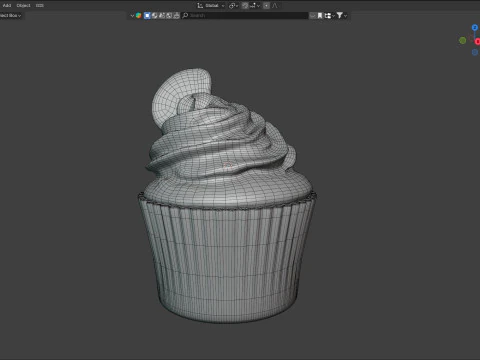Click the multicolored sphere icon beside the chevron
The height and width of the screenshot is (360, 480).
click(x=138, y=15)
